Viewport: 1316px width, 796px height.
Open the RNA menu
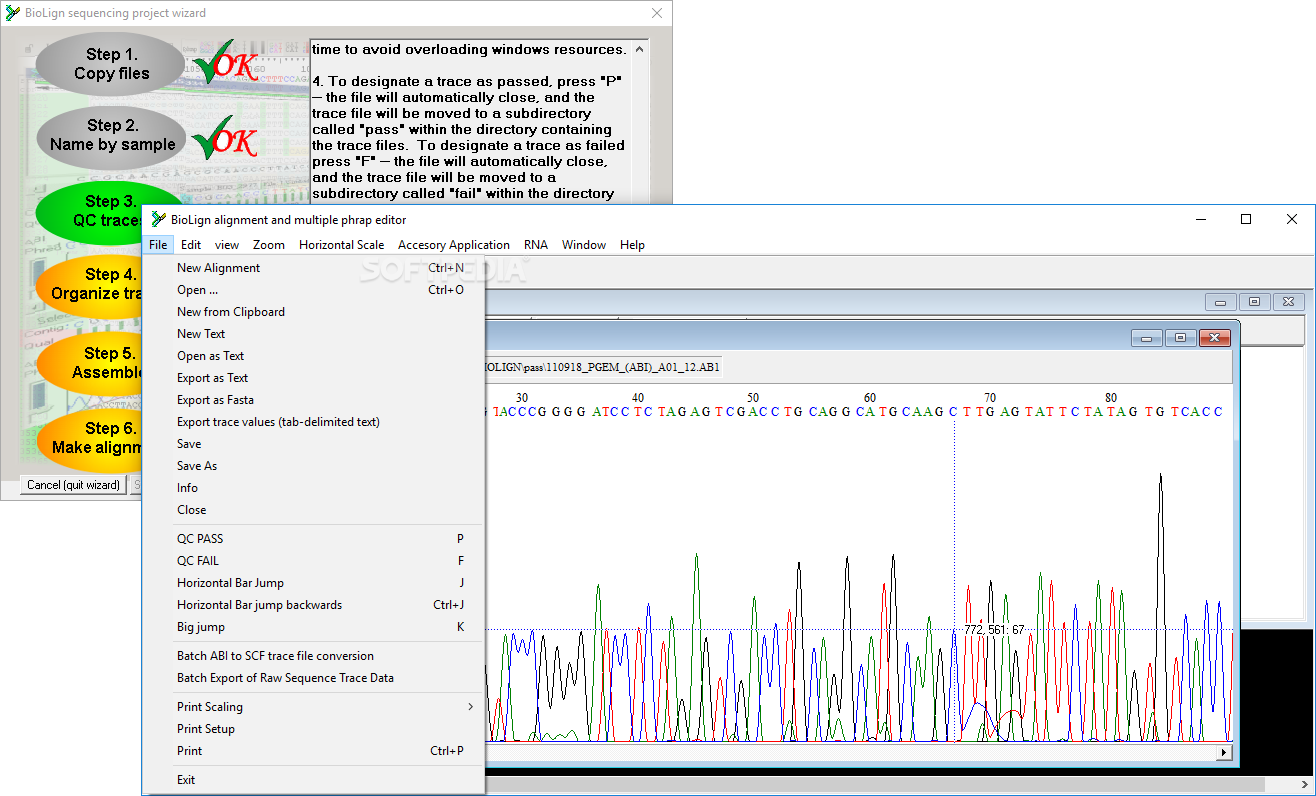click(x=536, y=245)
